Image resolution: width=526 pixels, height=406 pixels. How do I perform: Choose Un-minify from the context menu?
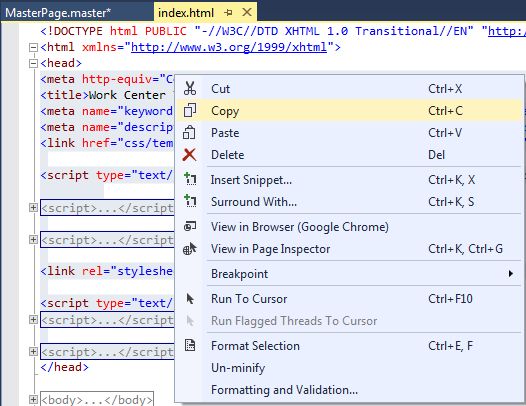tap(349, 367)
